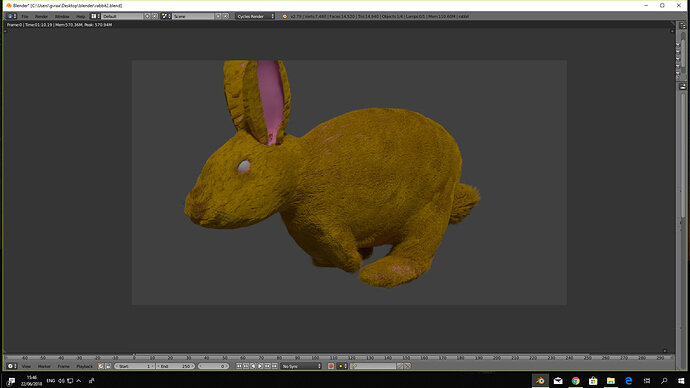This screenshot has height=388, width=690.
Task: Click frame 100 on the timeline ruler
Action: click(x=315, y=358)
